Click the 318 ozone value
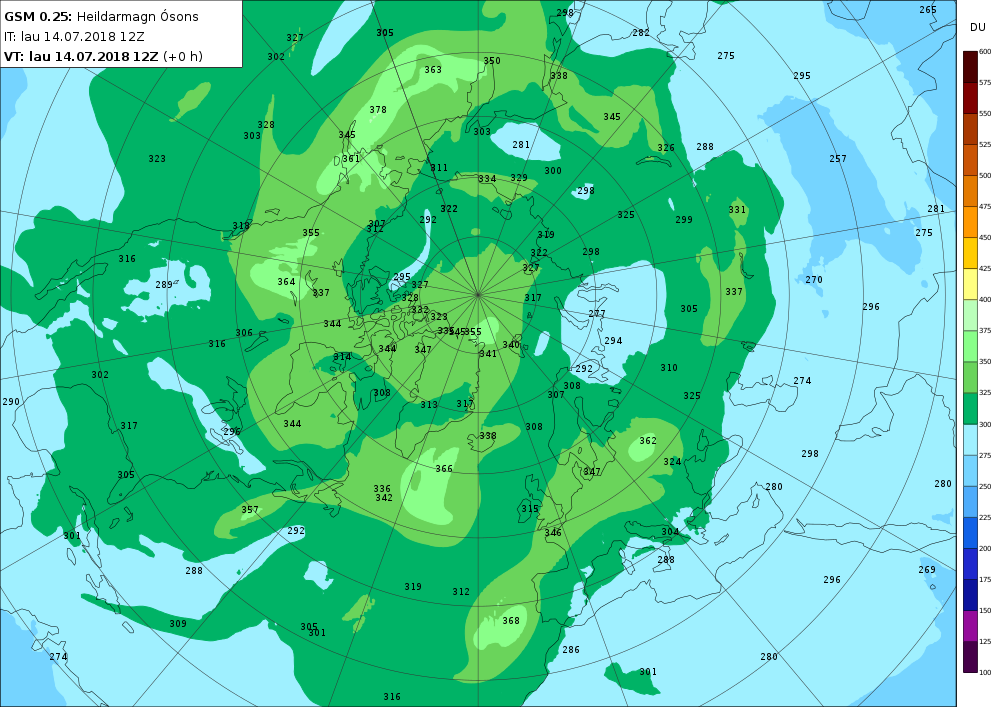 click(241, 226)
